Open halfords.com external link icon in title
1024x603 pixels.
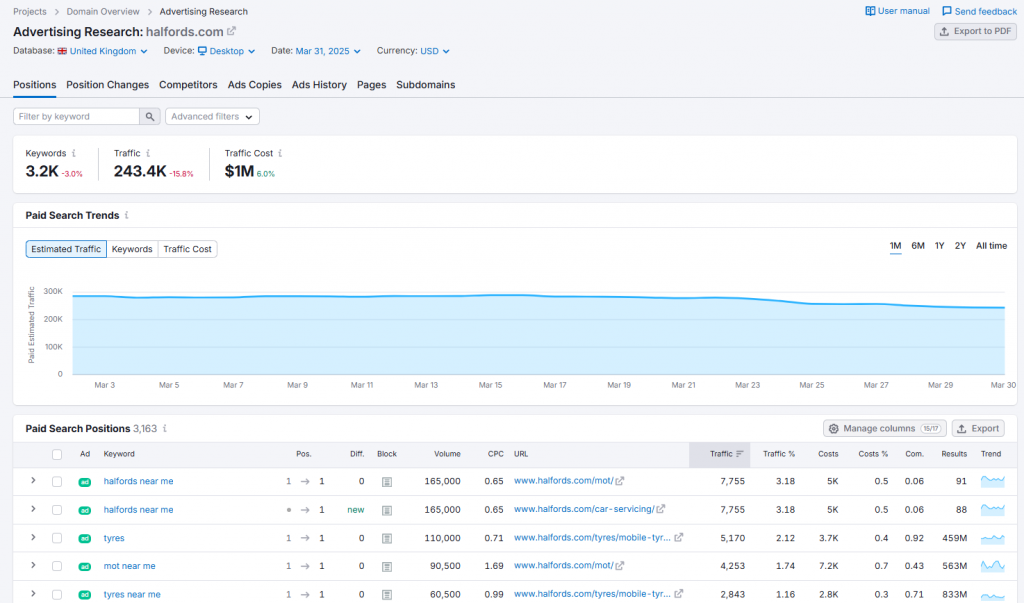[232, 32]
